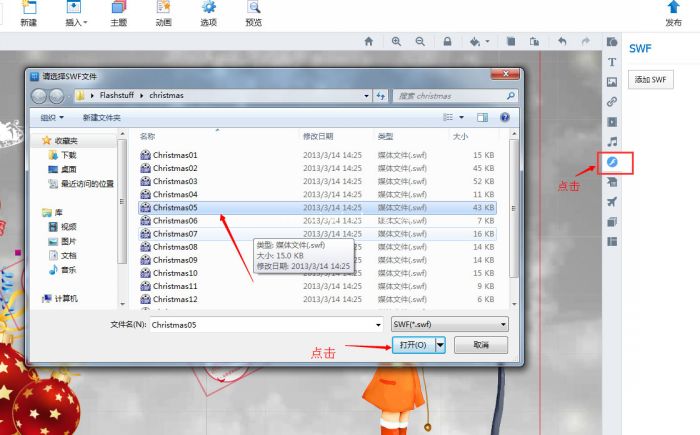
Task: Click 新建文件夹 (New folder)
Action: [101, 117]
